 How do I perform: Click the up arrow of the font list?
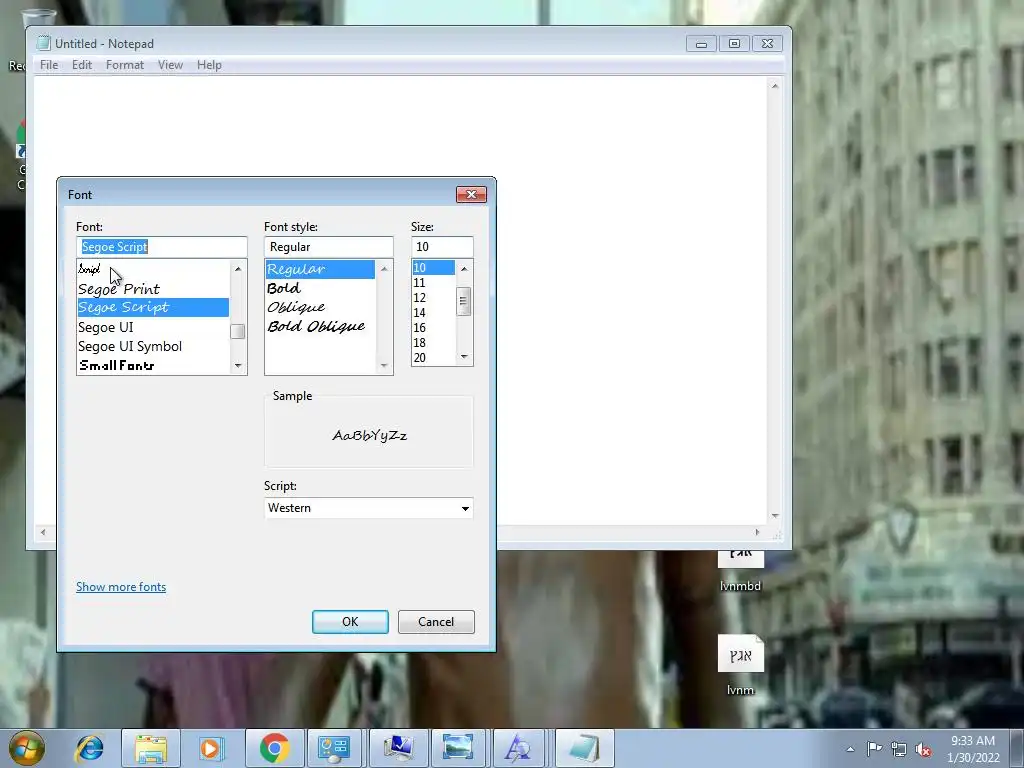(238, 269)
